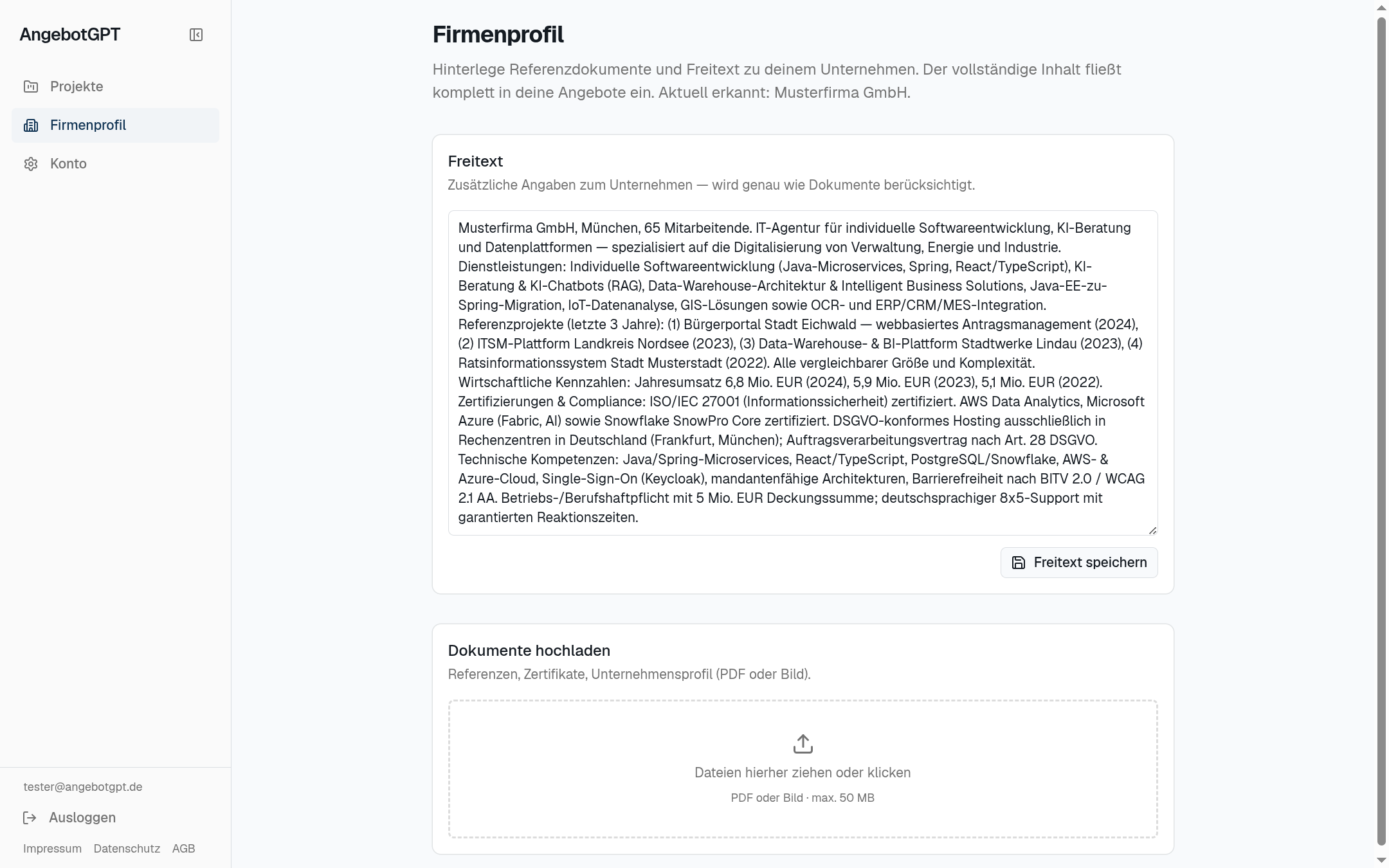The image size is (1389, 868).
Task: Open the Datenschutz link
Action: [127, 849]
